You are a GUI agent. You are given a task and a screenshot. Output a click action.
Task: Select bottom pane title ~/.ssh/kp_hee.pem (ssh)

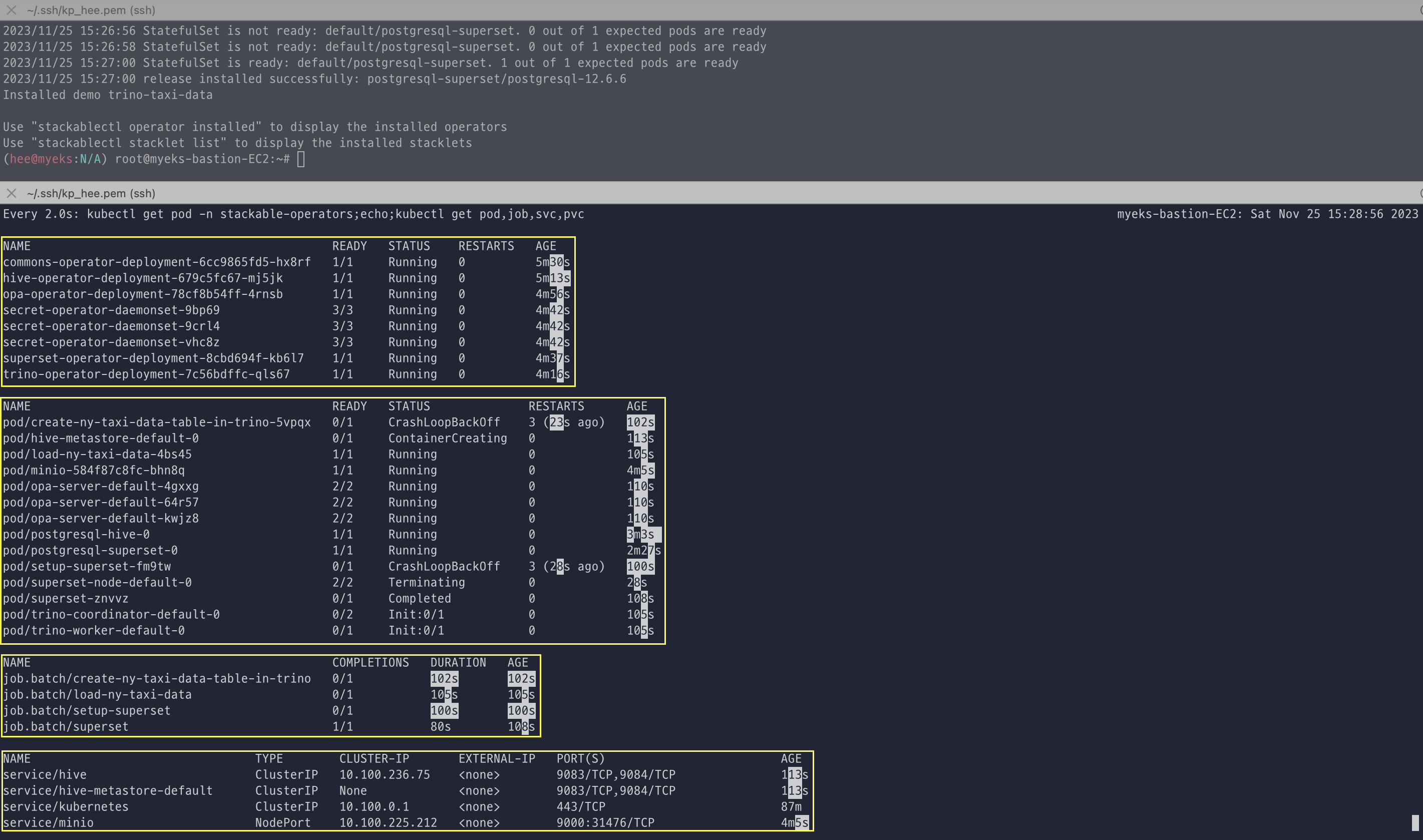[91, 193]
